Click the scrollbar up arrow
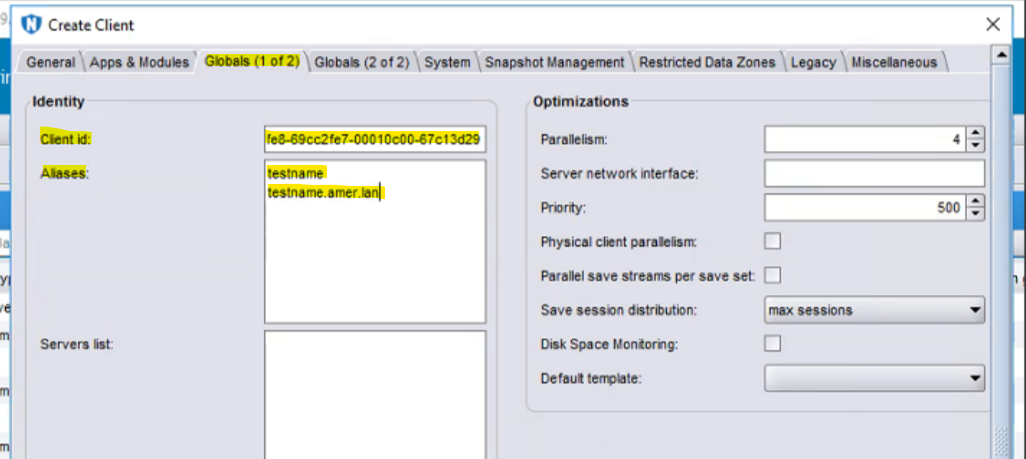 [1000, 55]
